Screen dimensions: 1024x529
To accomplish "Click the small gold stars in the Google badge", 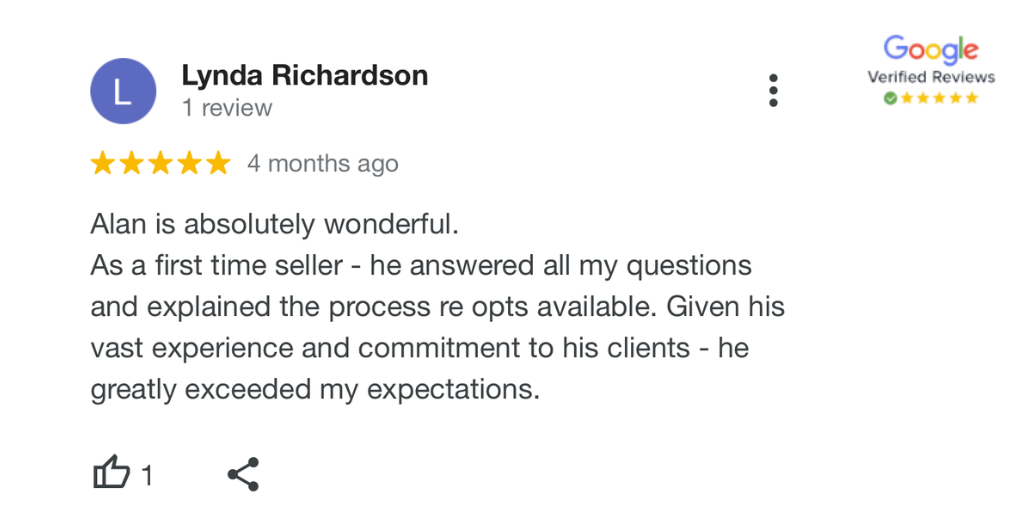I will pyautogui.click(x=938, y=98).
